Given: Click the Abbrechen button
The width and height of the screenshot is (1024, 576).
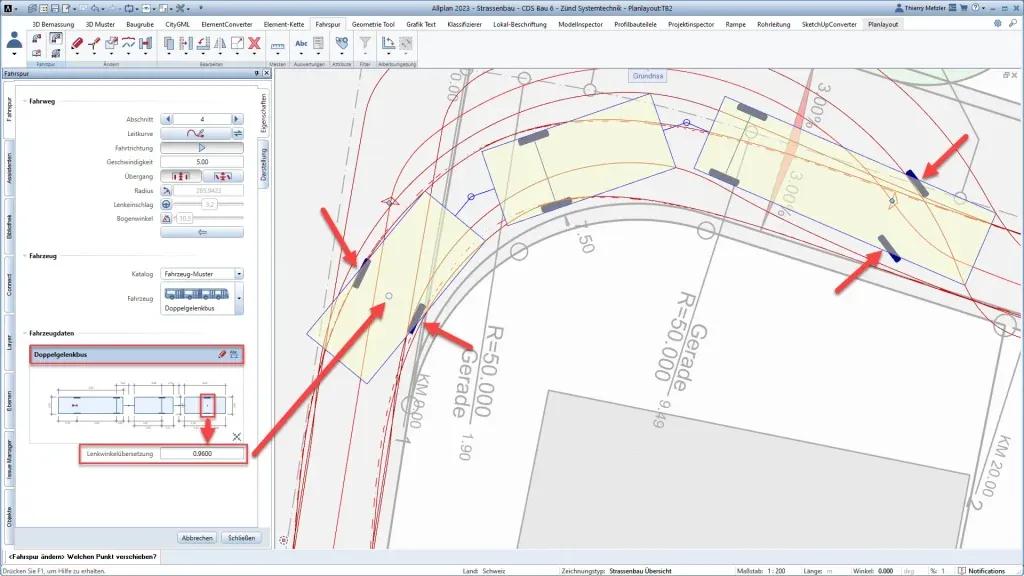Looking at the screenshot, I should click(x=196, y=537).
